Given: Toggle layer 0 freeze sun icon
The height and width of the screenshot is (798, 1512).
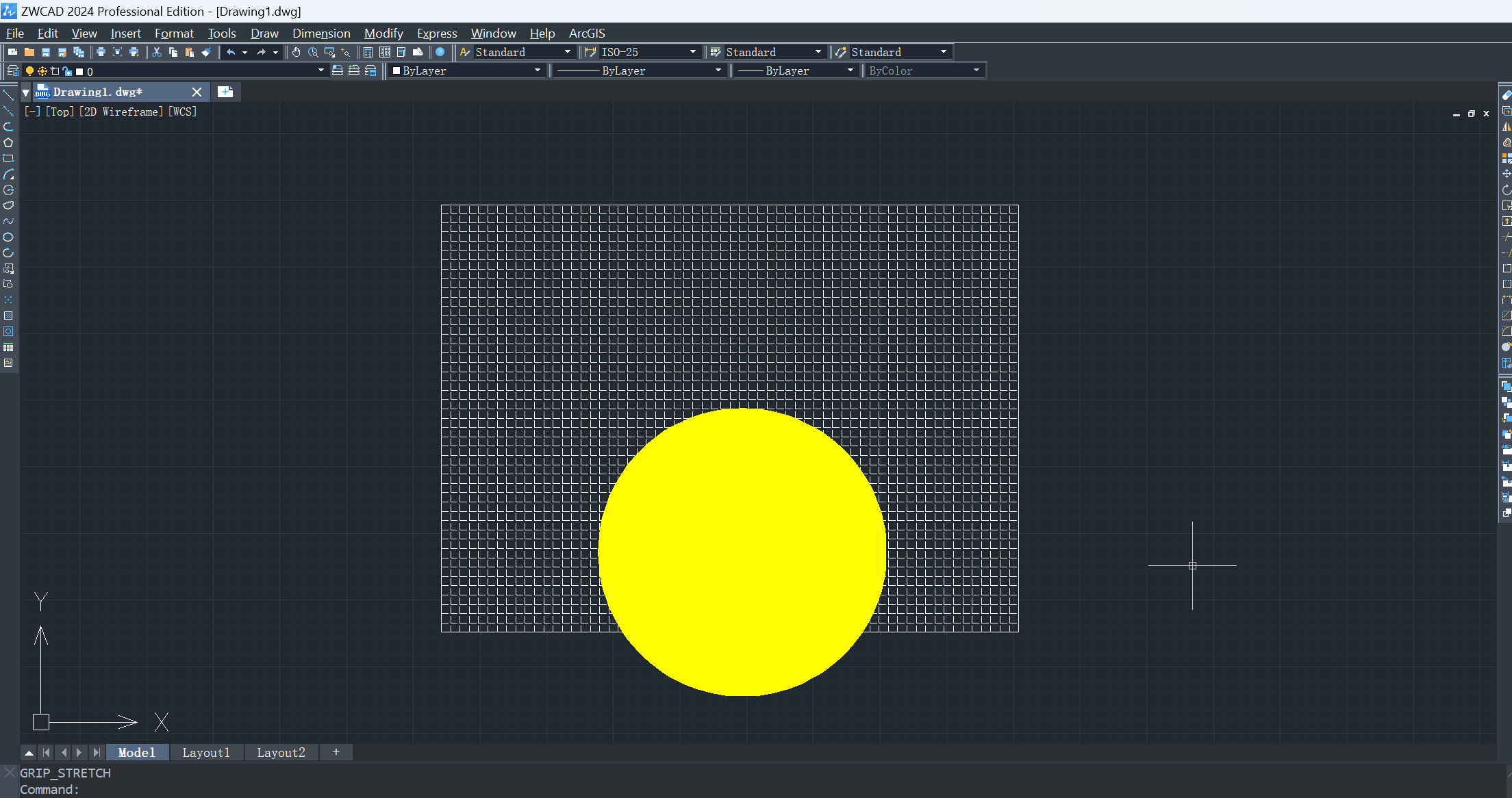Looking at the screenshot, I should point(42,71).
